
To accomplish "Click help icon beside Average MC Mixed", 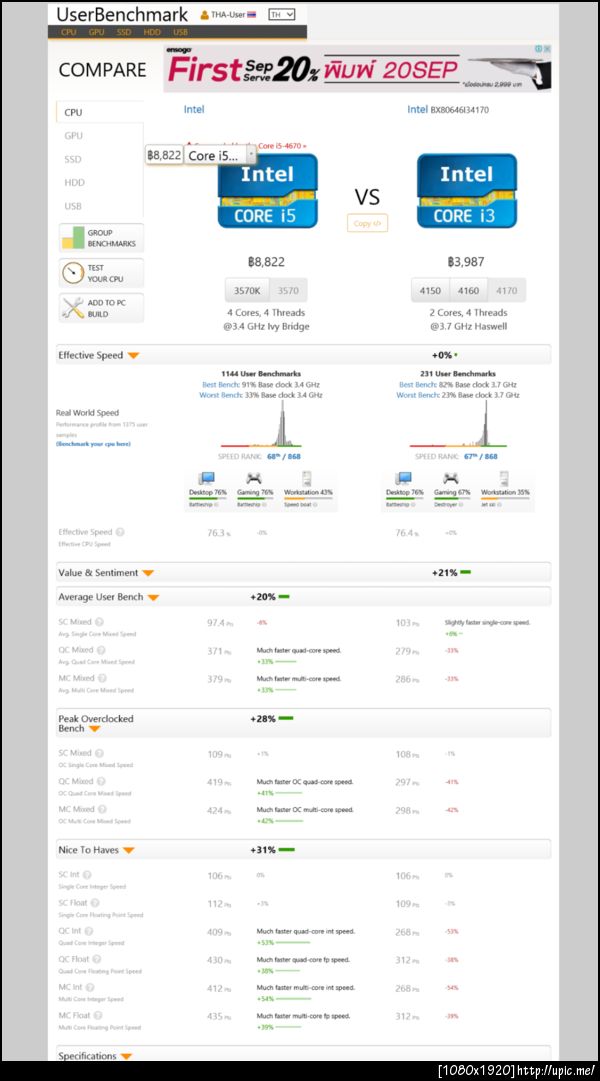I will click(103, 678).
